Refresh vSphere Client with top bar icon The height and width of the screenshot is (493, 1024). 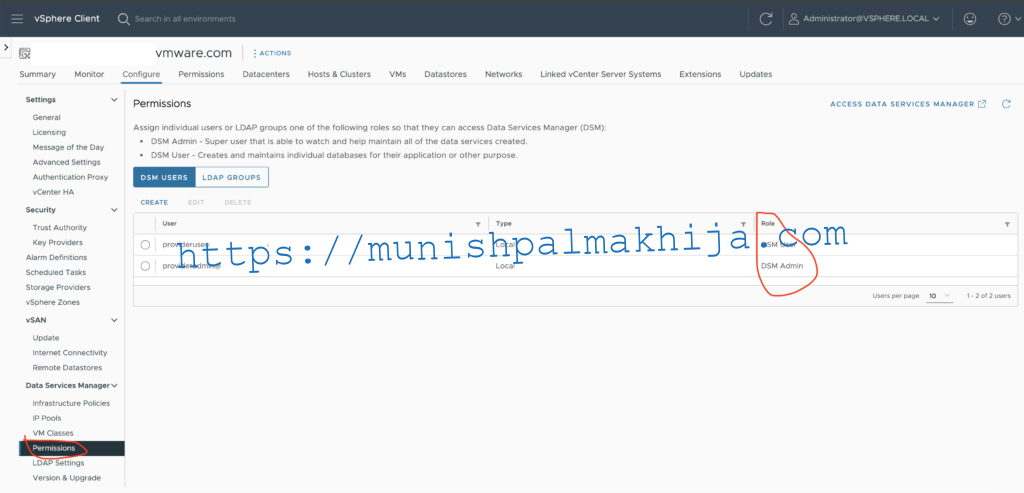[x=766, y=19]
